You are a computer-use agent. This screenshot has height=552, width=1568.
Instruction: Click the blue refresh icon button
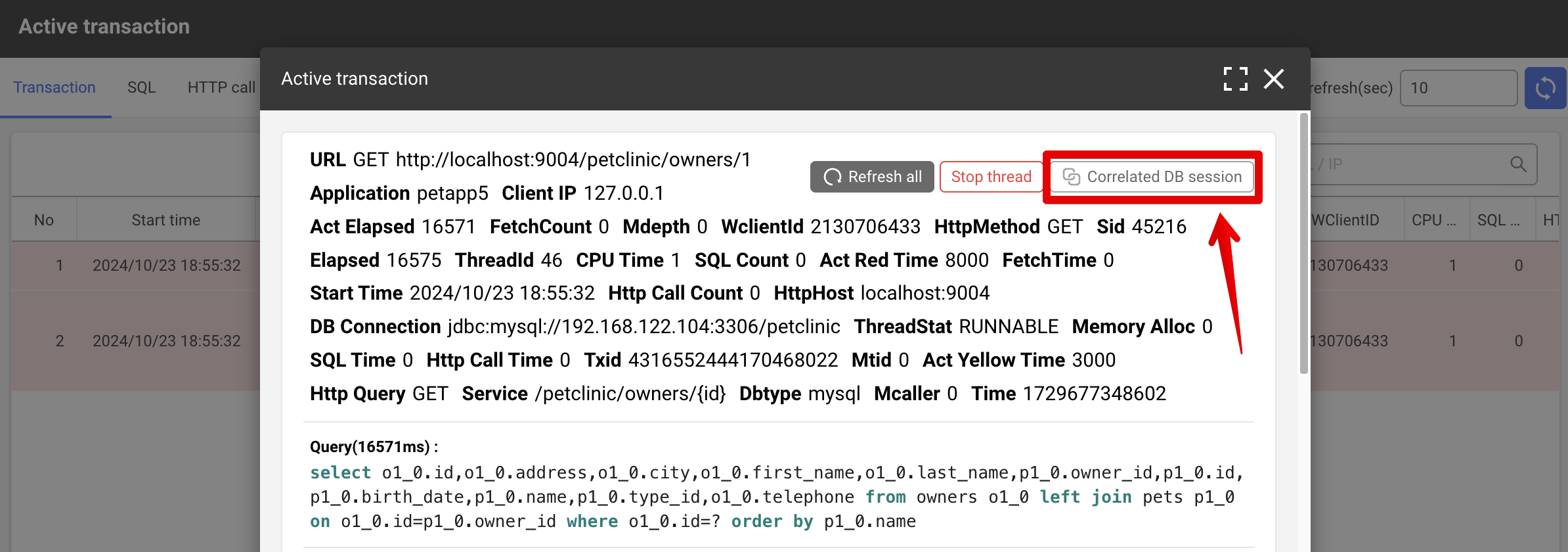(1545, 88)
